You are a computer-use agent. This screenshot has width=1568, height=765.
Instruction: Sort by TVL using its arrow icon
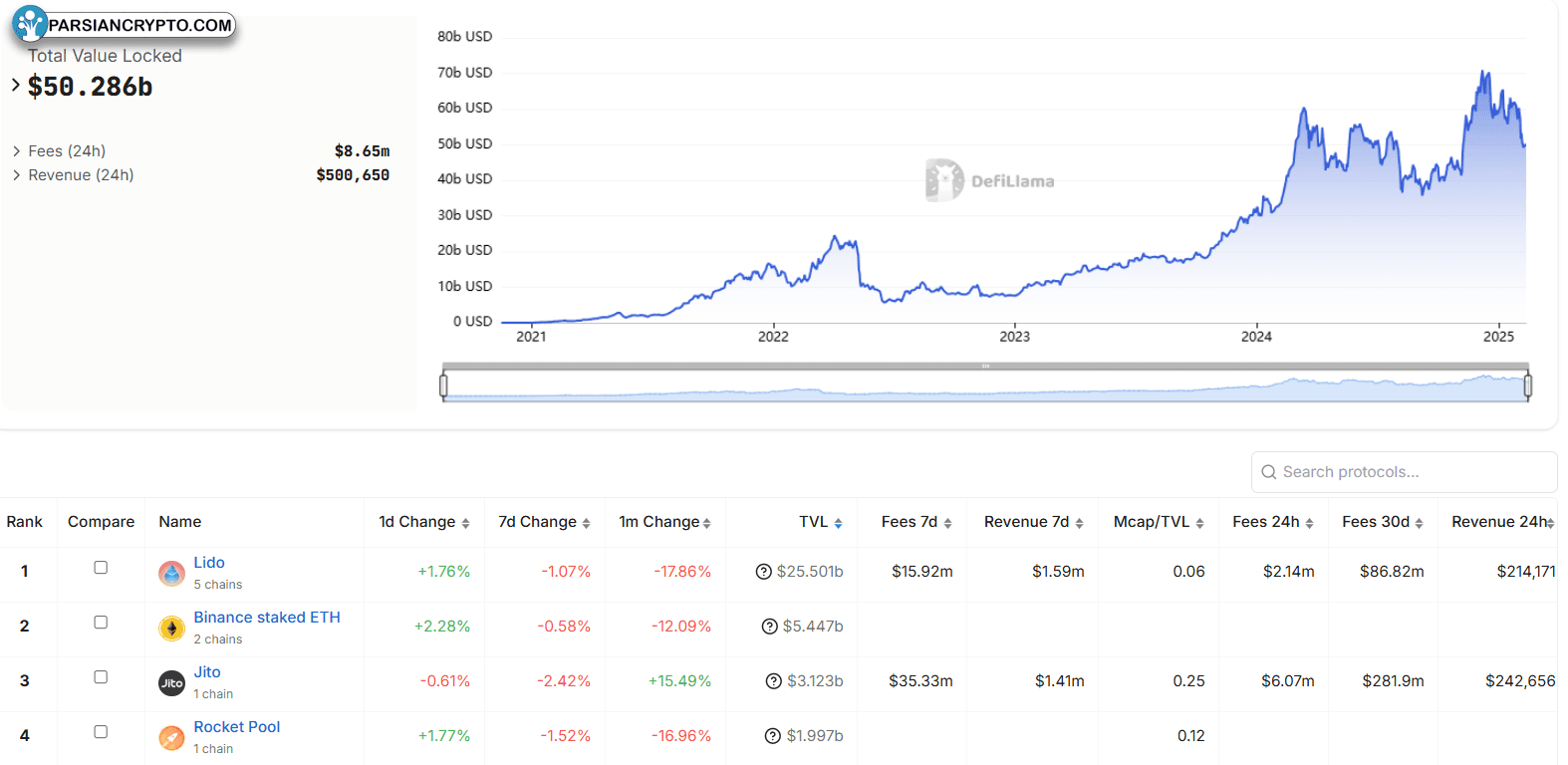pyautogui.click(x=838, y=523)
